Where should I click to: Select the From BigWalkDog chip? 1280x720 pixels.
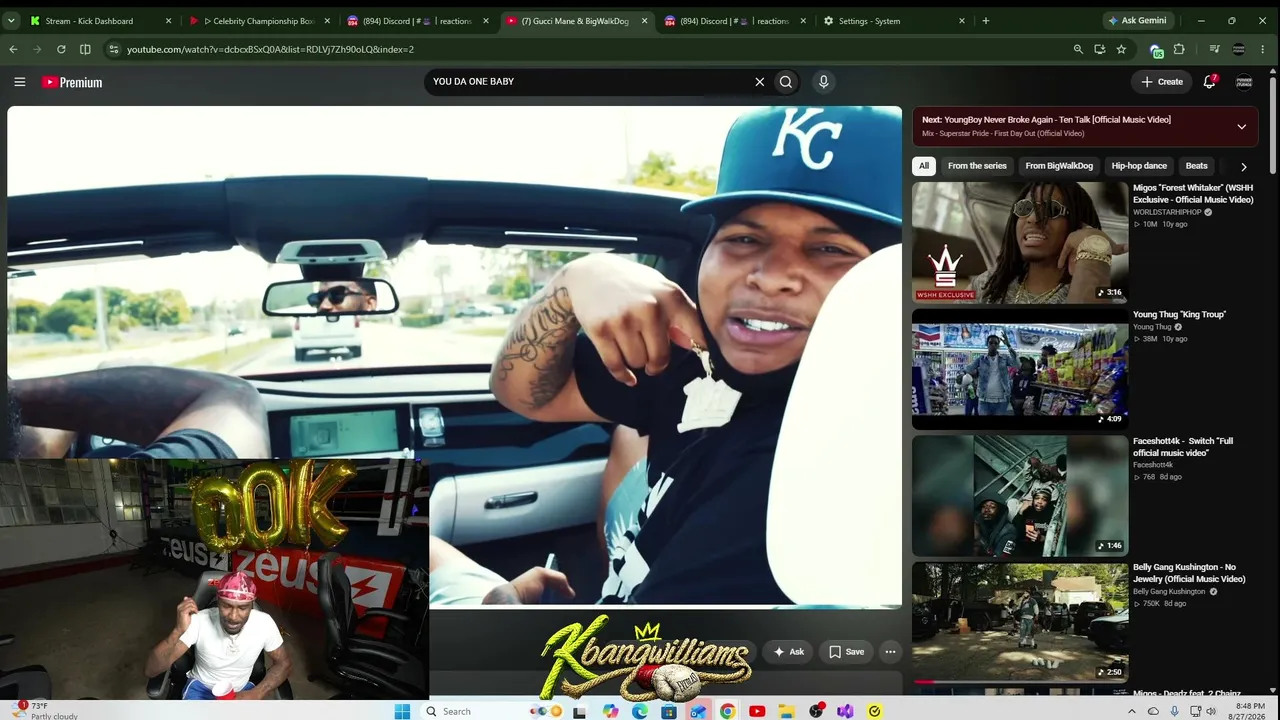click(x=1059, y=166)
